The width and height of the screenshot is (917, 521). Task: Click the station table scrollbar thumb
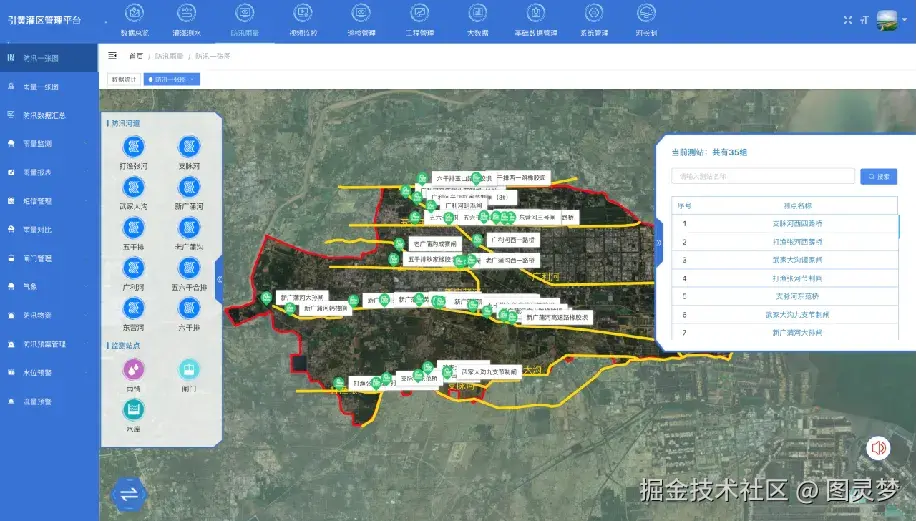pos(899,226)
